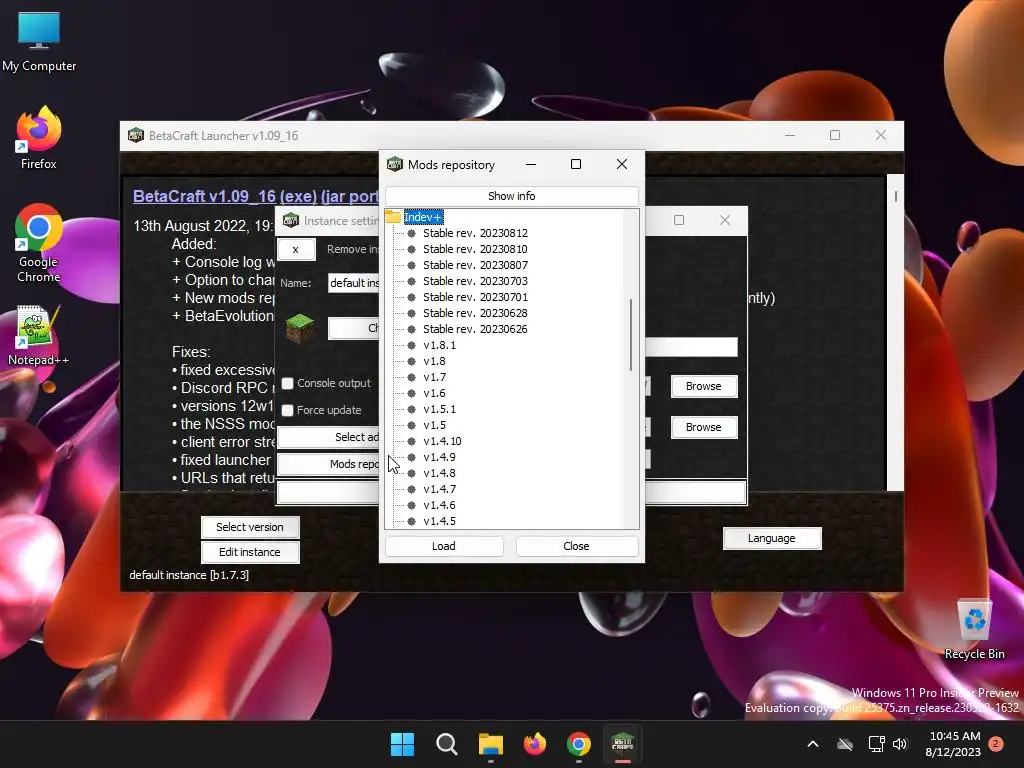
Task: Minimize the Mods repository window
Action: pos(531,165)
